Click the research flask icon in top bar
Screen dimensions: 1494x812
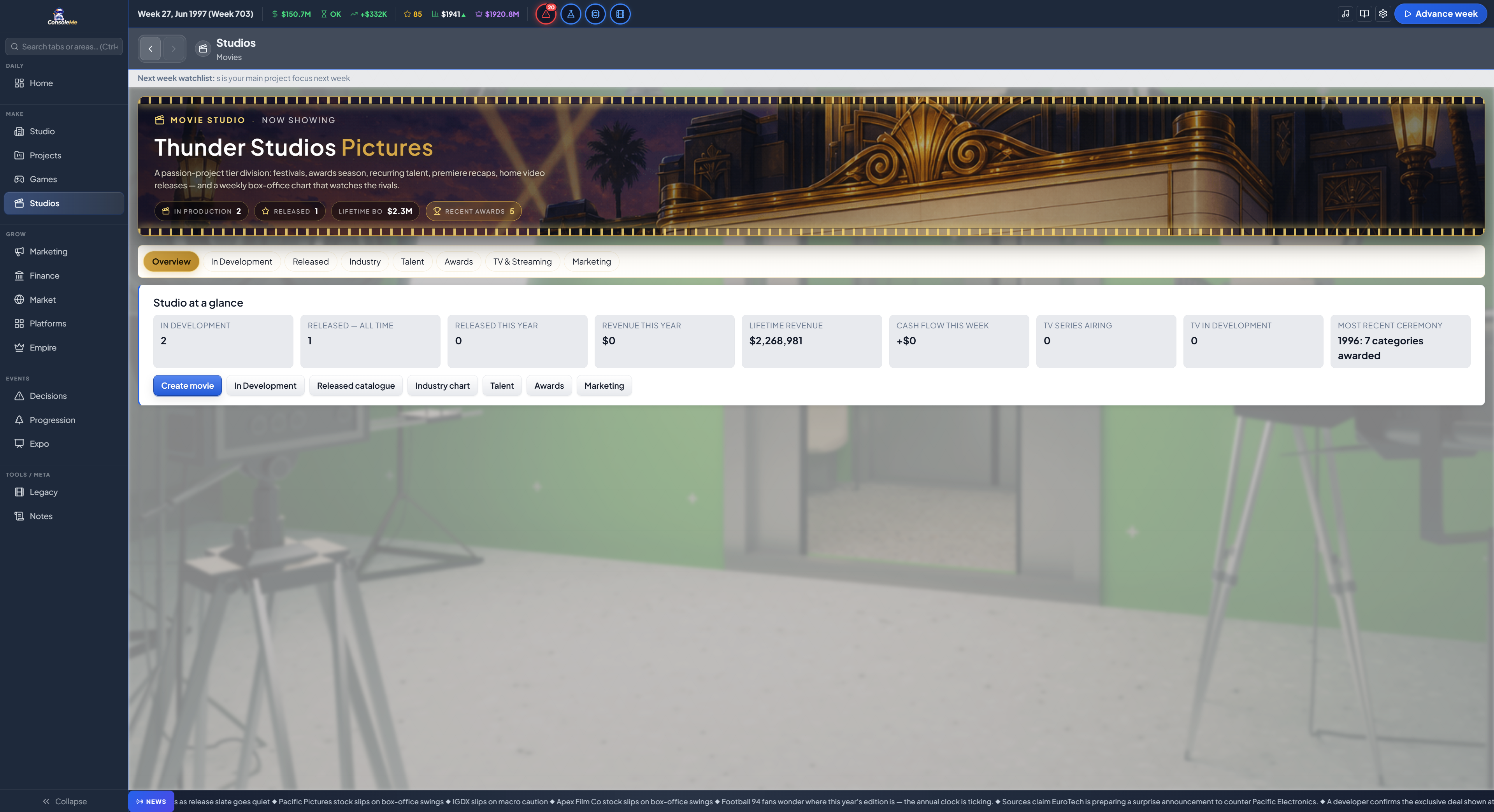[571, 14]
